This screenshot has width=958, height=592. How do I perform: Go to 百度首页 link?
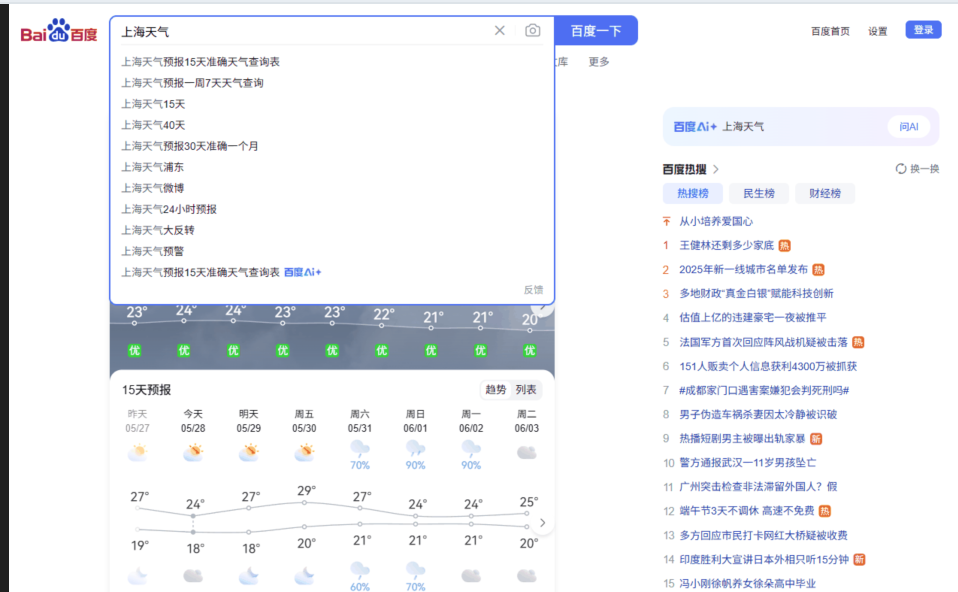pyautogui.click(x=830, y=31)
